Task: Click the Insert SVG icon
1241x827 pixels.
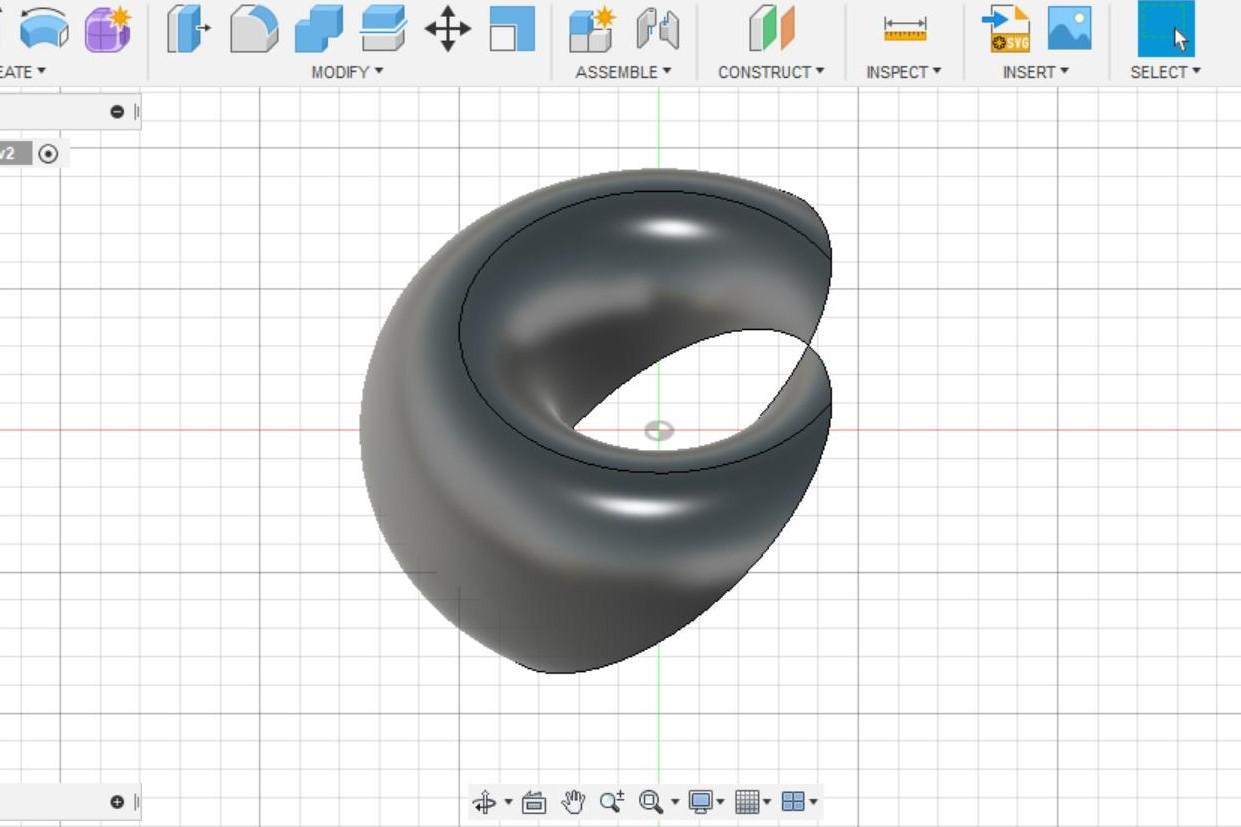Action: coord(1006,30)
